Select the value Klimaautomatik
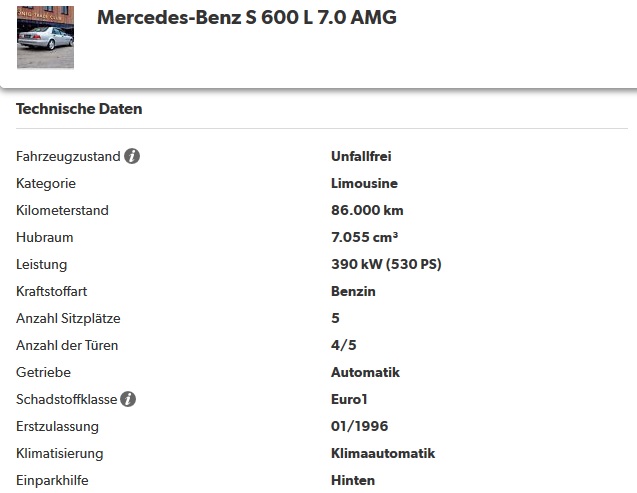The image size is (637, 493). tap(383, 453)
